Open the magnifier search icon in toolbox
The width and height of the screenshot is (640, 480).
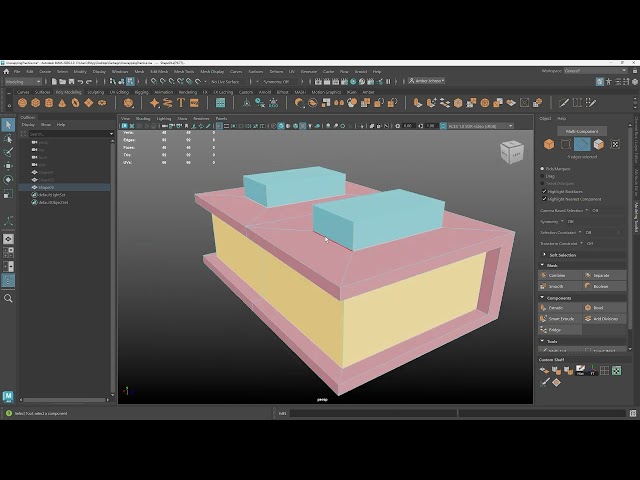tap(8, 298)
